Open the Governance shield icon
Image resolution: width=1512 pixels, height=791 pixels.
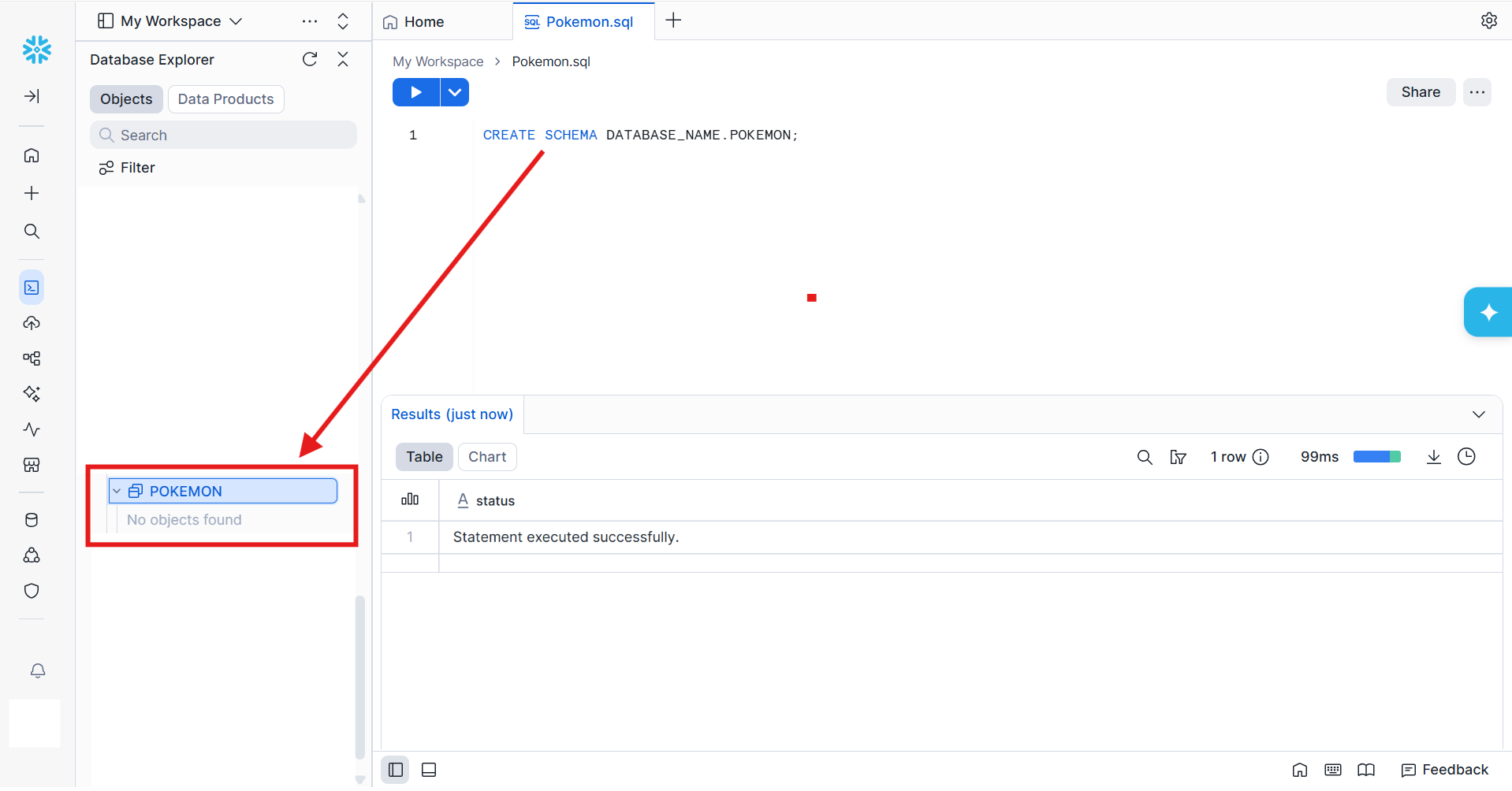click(x=32, y=591)
